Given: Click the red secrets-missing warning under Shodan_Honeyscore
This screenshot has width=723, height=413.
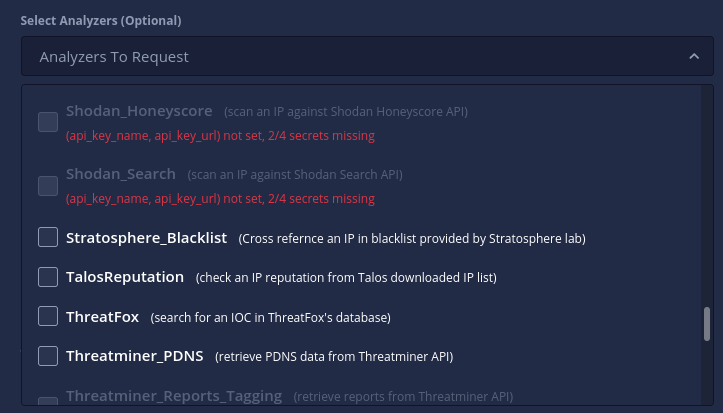Looking at the screenshot, I should point(220,136).
